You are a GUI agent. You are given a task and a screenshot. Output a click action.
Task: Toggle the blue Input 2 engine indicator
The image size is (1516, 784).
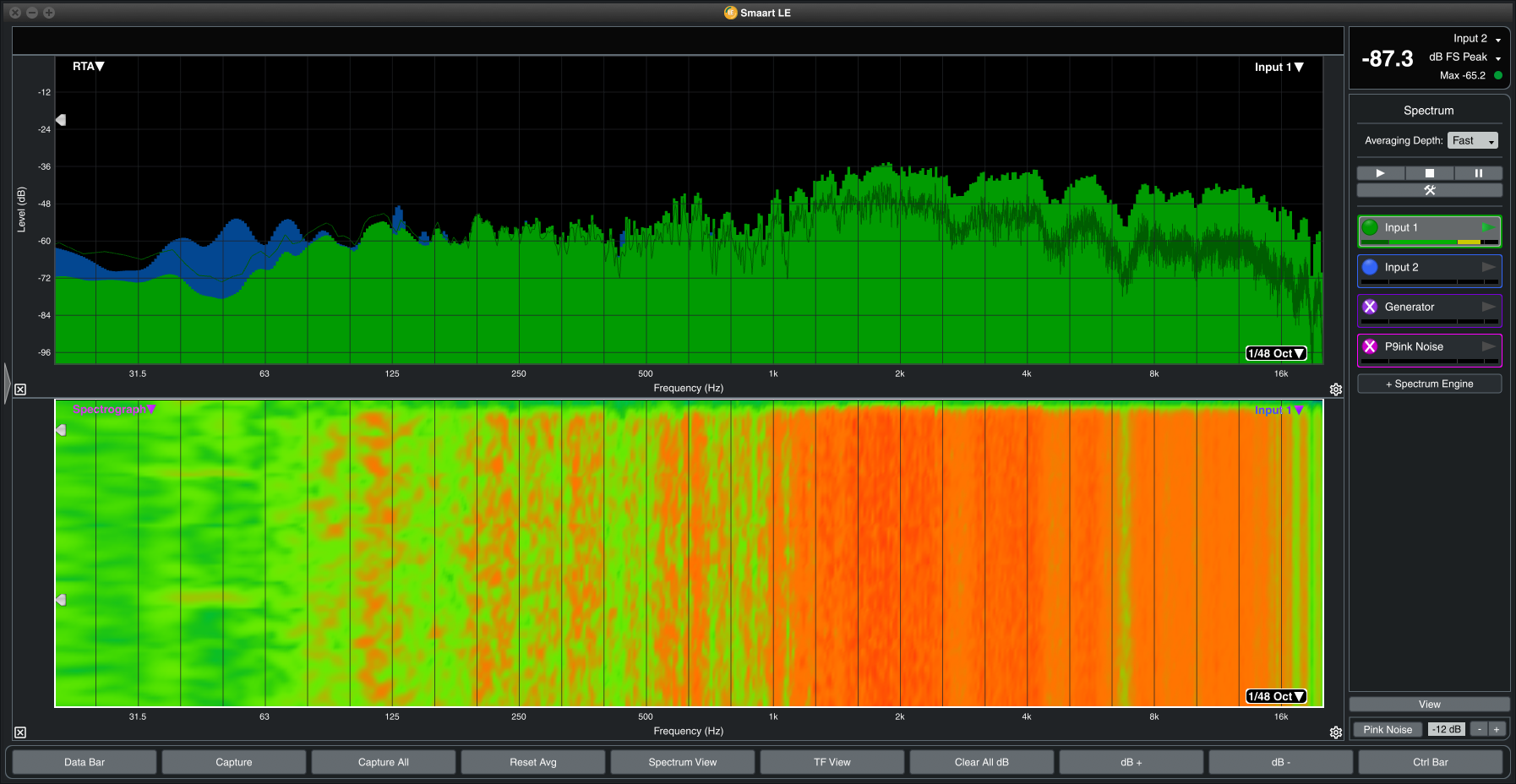click(1370, 267)
